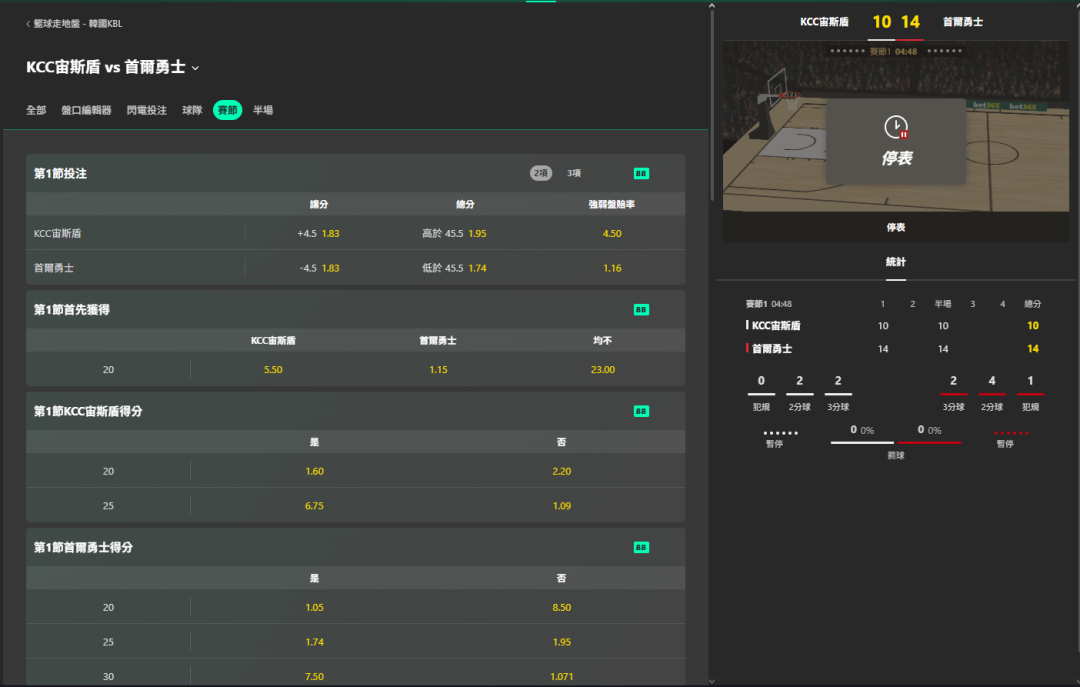The width and height of the screenshot is (1080, 687).
Task: Switch 第1節投注 to 3項 view
Action: tap(574, 174)
